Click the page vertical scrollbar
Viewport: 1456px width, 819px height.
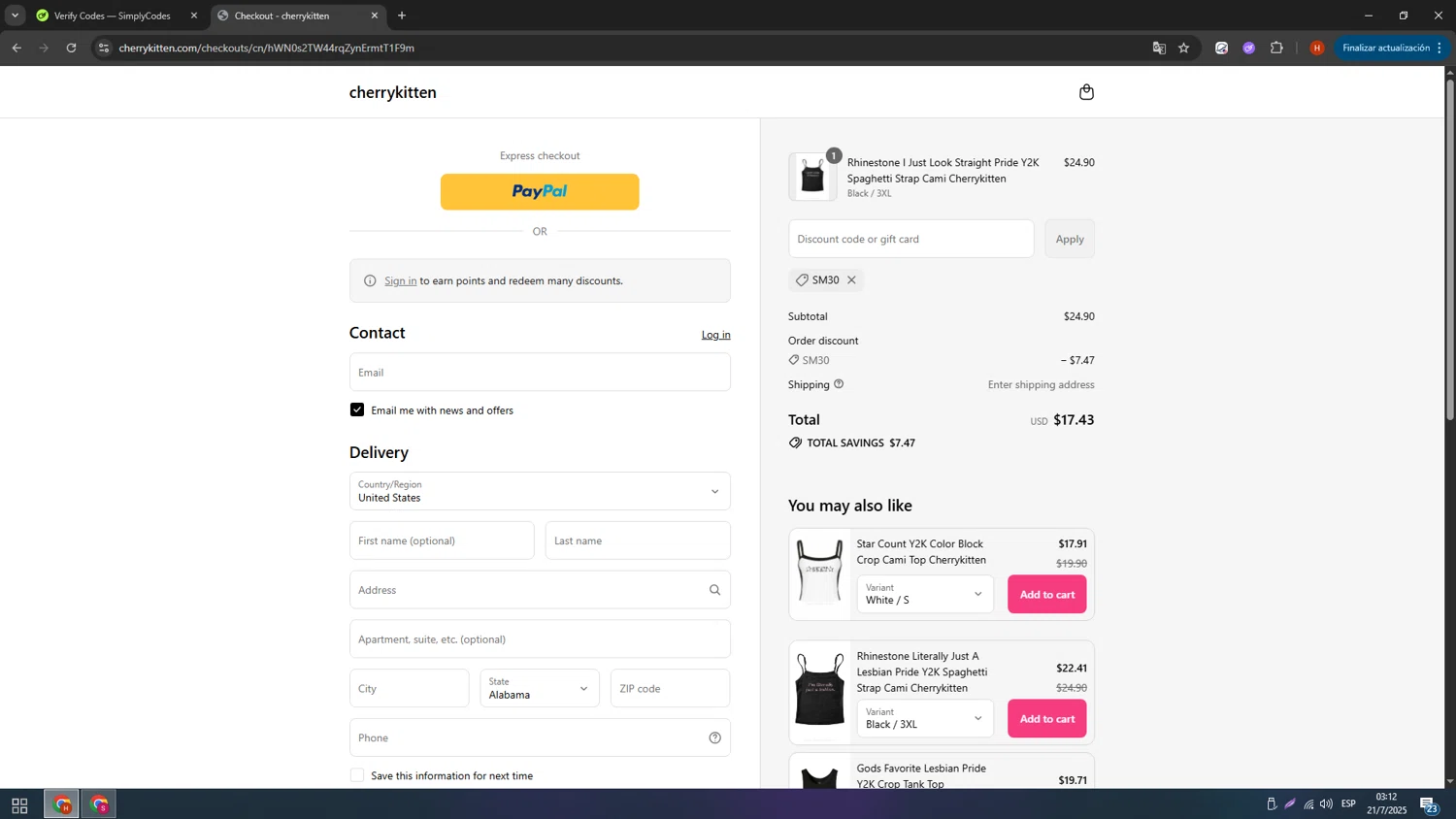[x=1450, y=248]
